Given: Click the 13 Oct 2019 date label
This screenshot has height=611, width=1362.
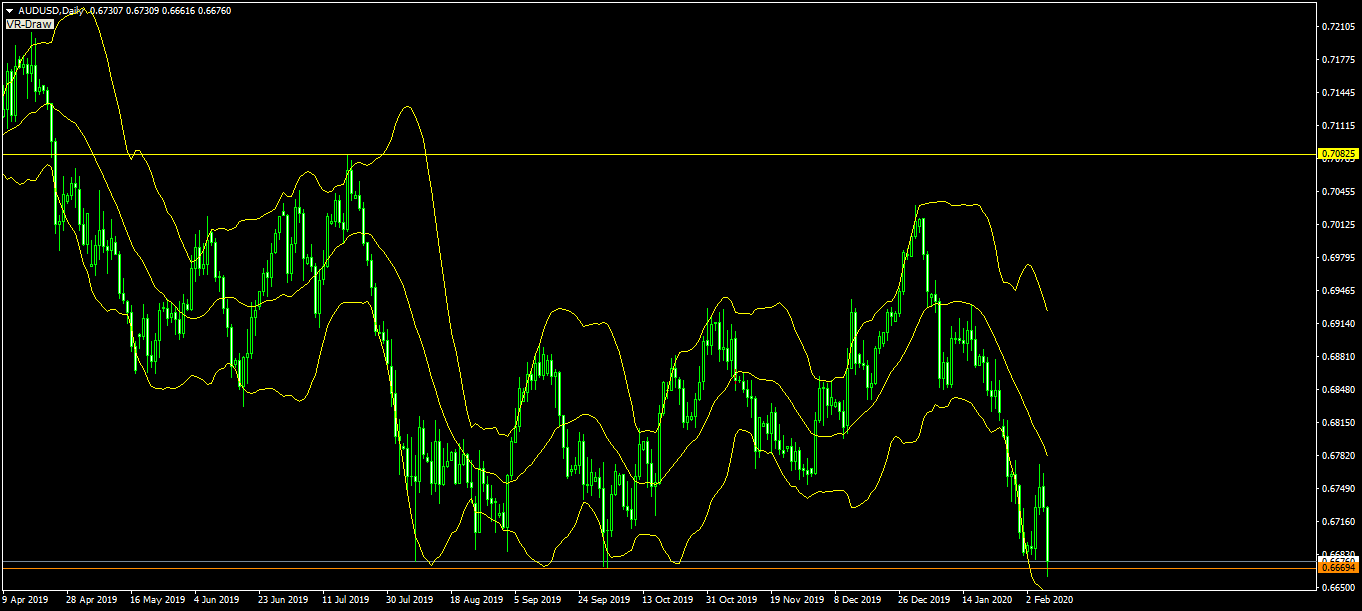Looking at the screenshot, I should click(668, 600).
